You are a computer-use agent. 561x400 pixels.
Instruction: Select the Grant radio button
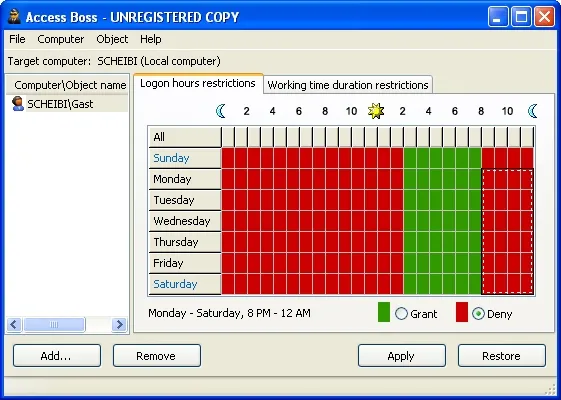pos(401,314)
